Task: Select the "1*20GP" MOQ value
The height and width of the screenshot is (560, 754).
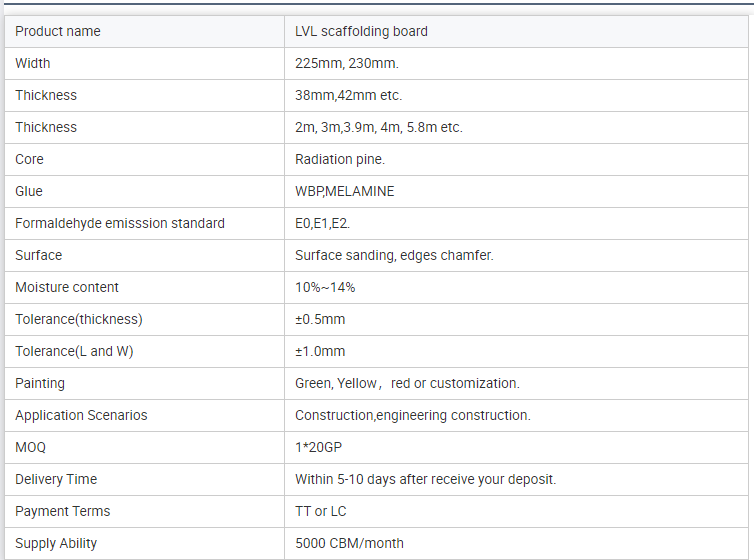Action: 319,447
